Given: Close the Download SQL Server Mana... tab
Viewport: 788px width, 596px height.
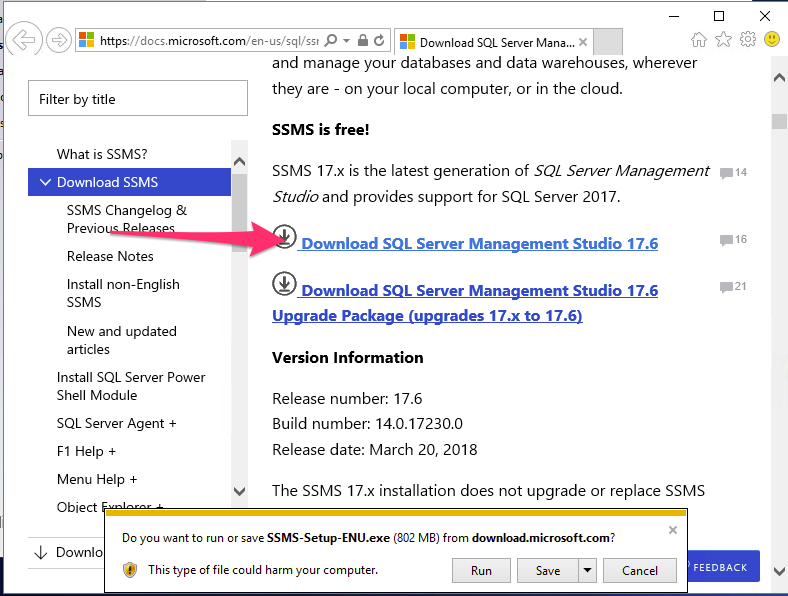Looking at the screenshot, I should (x=583, y=42).
